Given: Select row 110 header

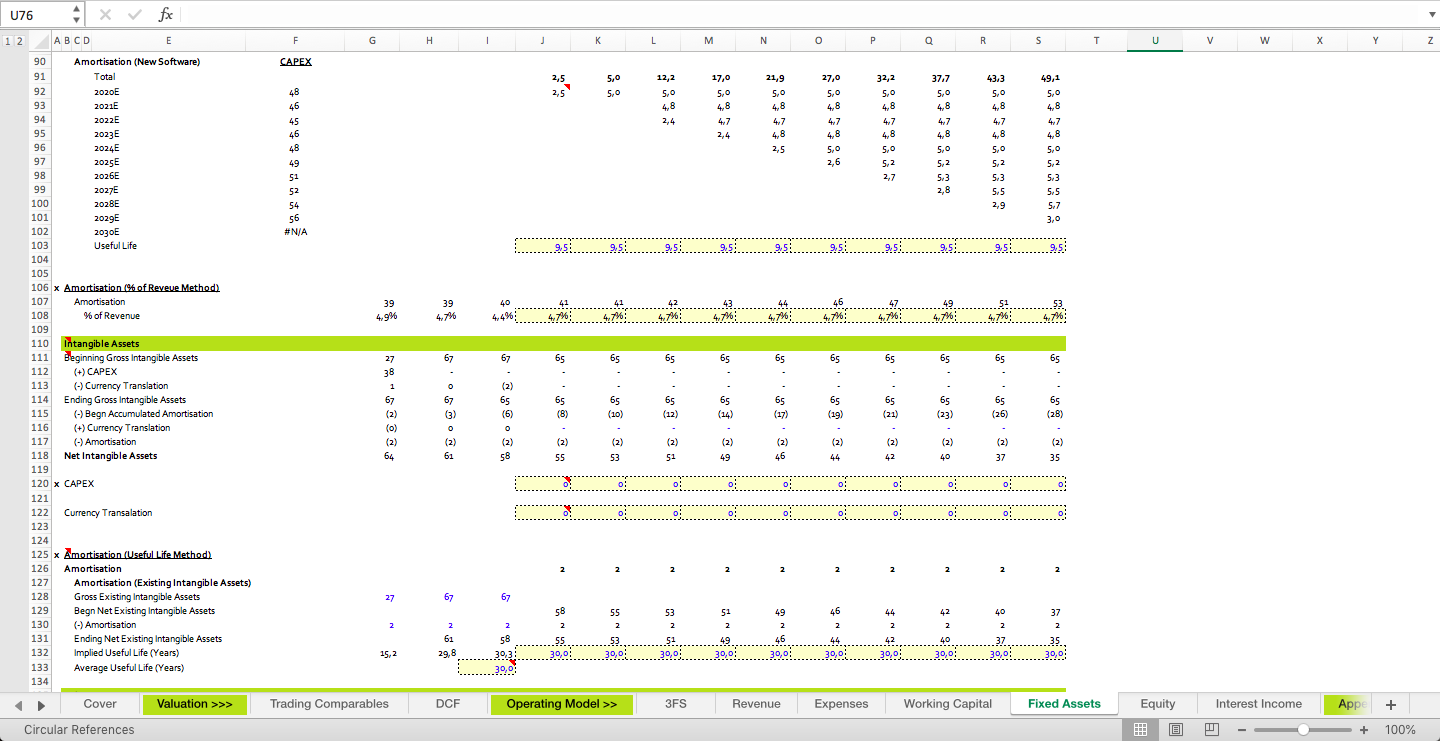Looking at the screenshot, I should tap(40, 343).
